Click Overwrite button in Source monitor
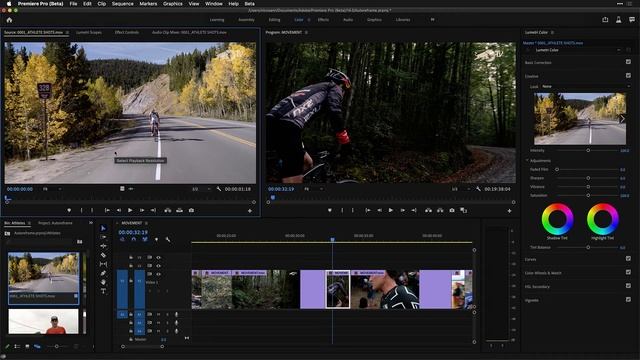The image size is (640, 360). coord(179,210)
